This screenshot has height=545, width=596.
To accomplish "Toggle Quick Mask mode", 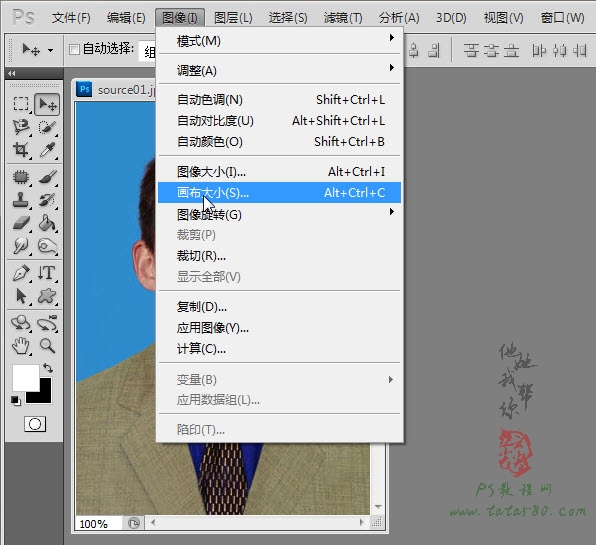I will [x=35, y=424].
